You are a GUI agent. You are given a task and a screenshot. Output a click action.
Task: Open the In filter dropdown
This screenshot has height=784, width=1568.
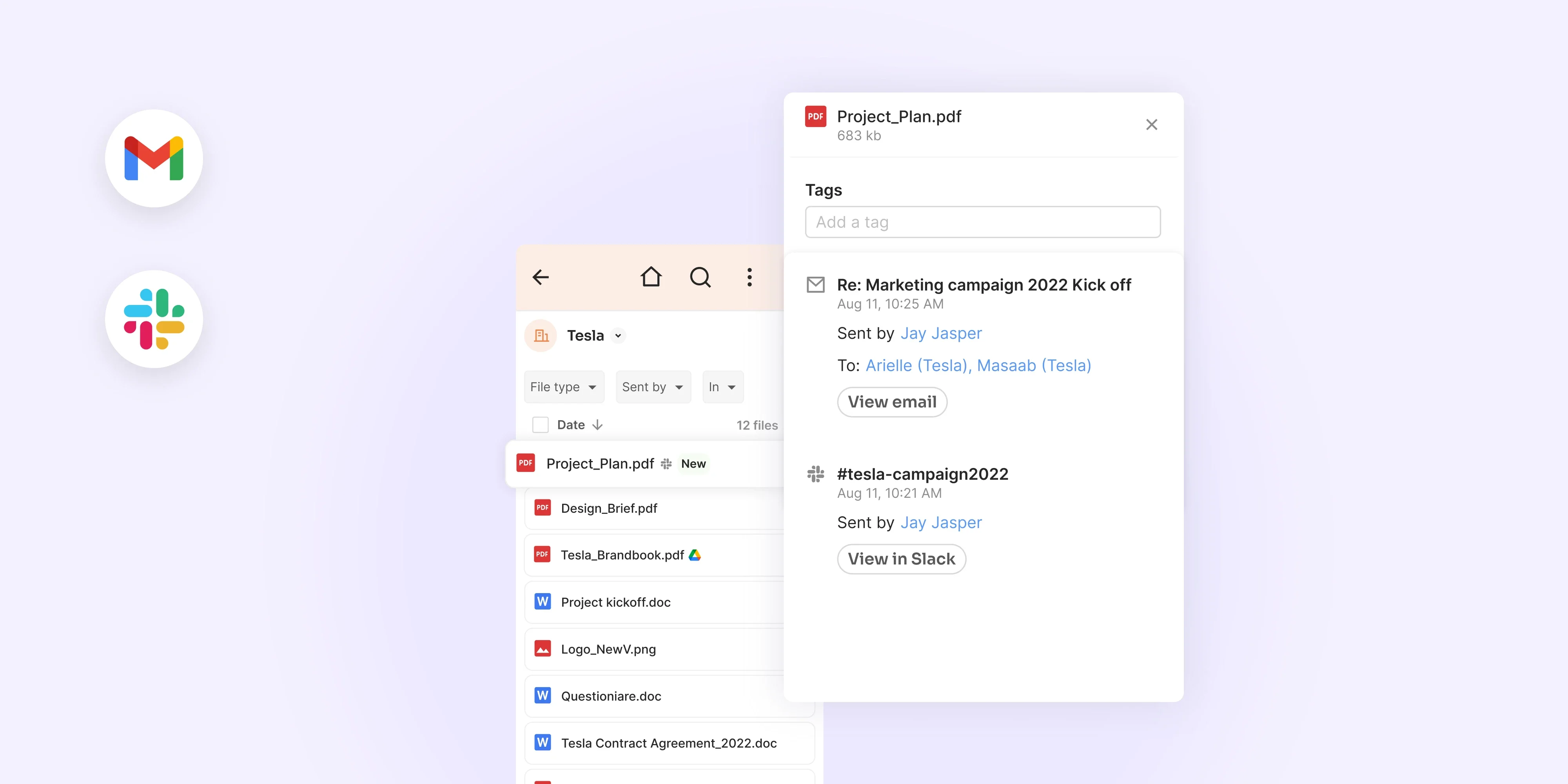click(x=723, y=387)
